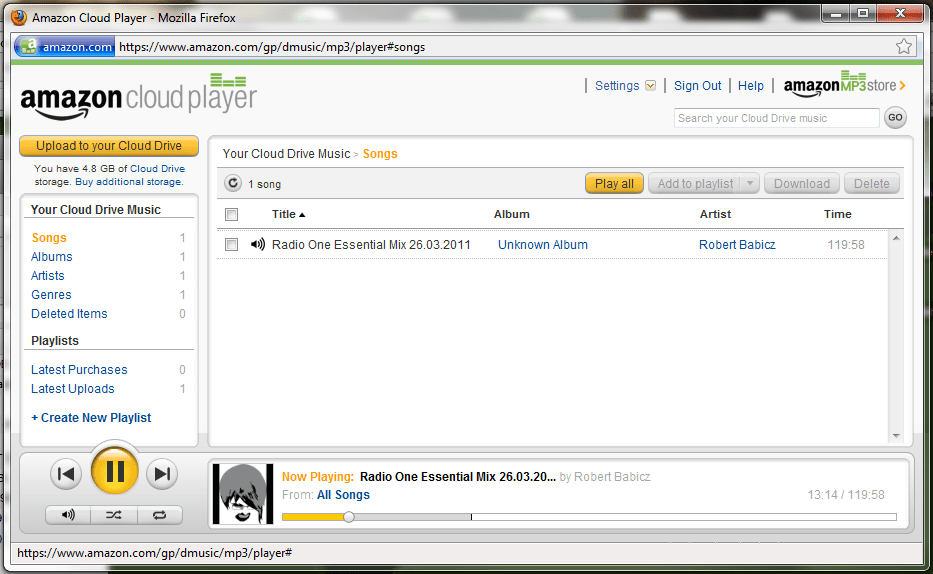The width and height of the screenshot is (933, 574).
Task: Open the Amazon MP3 store logo link
Action: point(844,85)
